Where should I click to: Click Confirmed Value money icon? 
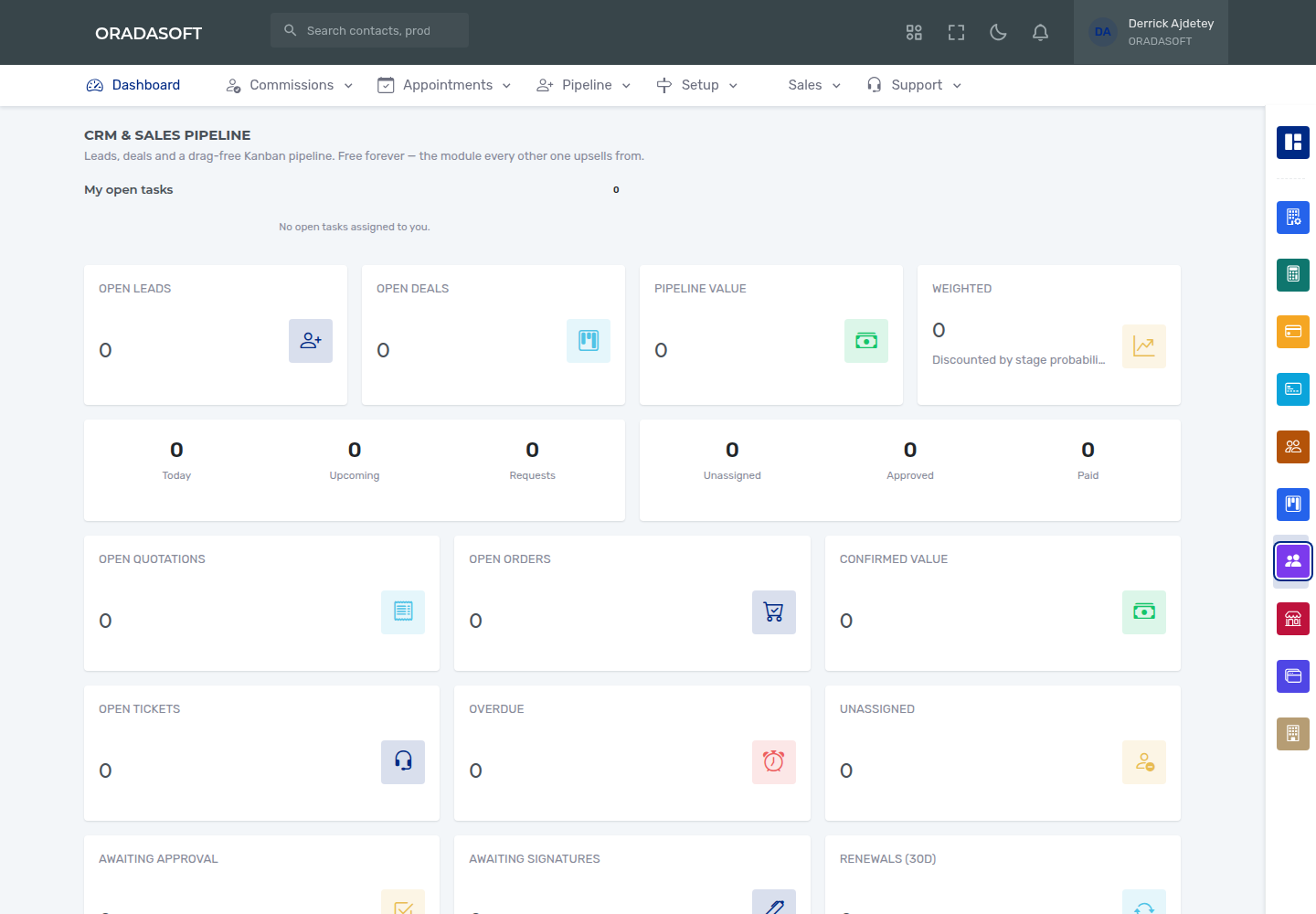click(1144, 612)
